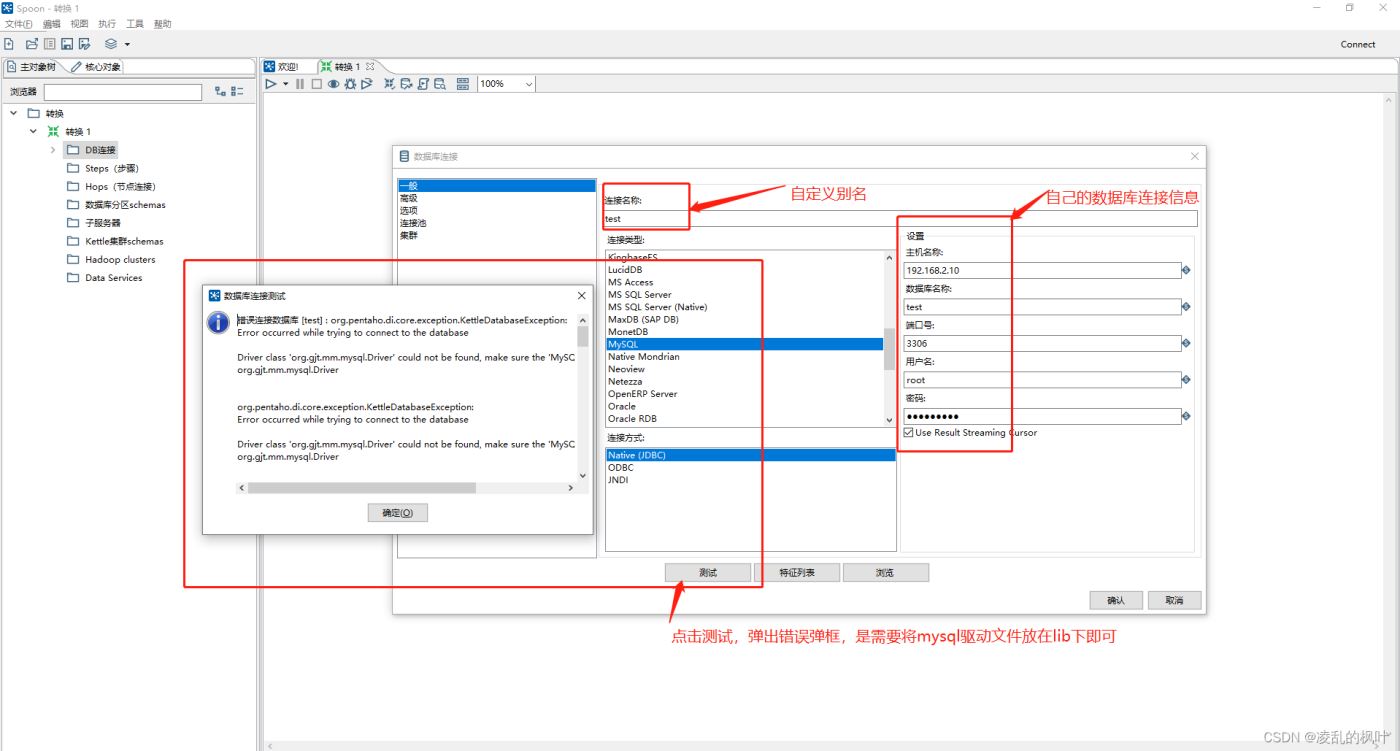Click the 连接名称 input field
This screenshot has width=1400, height=751.
(x=900, y=219)
